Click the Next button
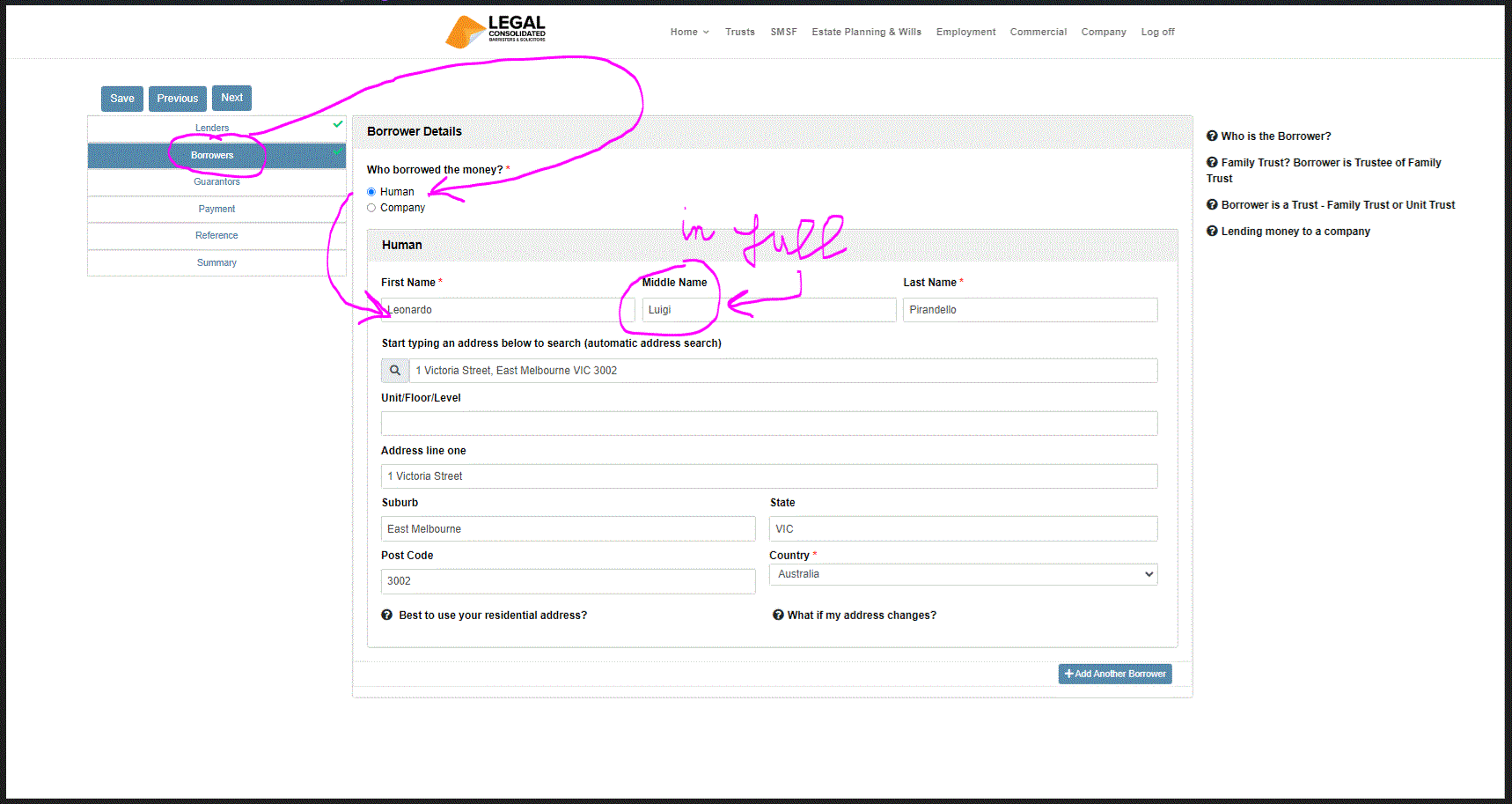 (232, 98)
